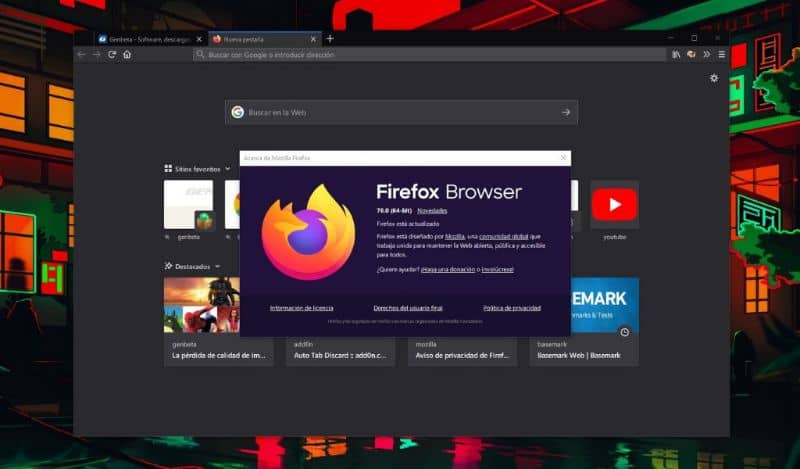Click the Firefox account icon in toolbar

point(691,54)
